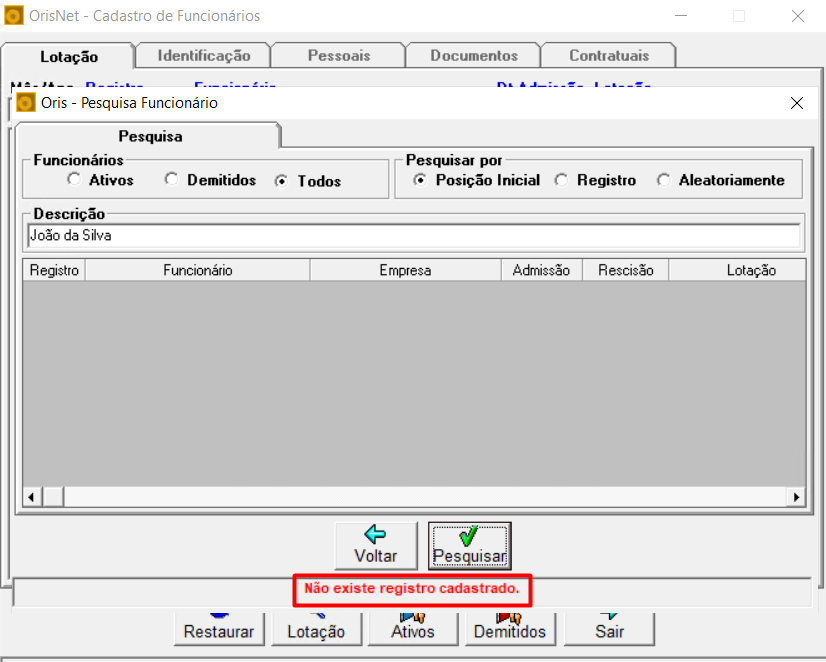Viewport: 826px width, 662px height.
Task: Switch to the Documentos tab
Action: click(474, 55)
